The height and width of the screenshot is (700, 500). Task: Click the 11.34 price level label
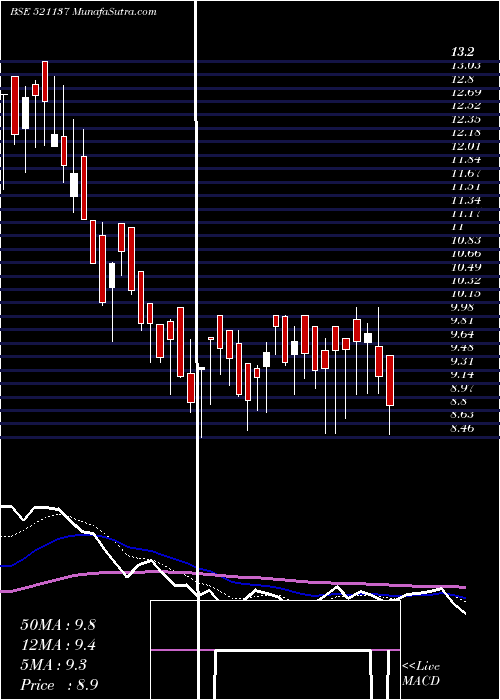click(x=466, y=200)
